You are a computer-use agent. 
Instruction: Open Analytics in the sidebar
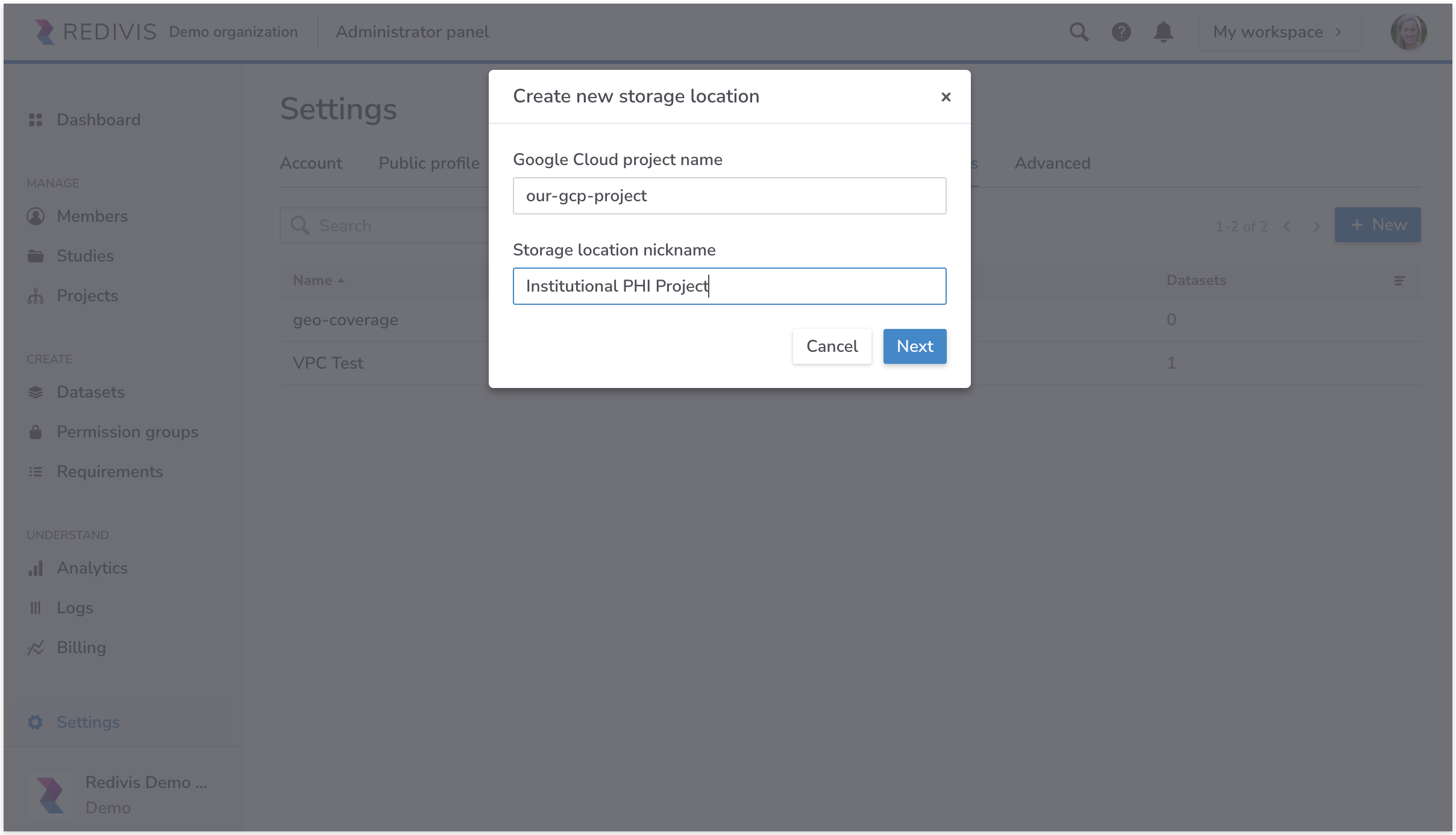click(92, 568)
